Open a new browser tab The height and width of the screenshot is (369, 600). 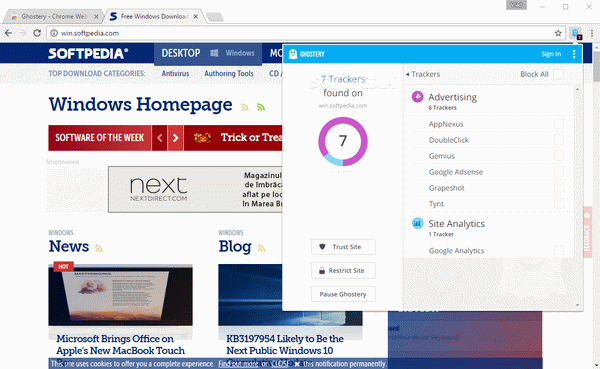(x=215, y=17)
